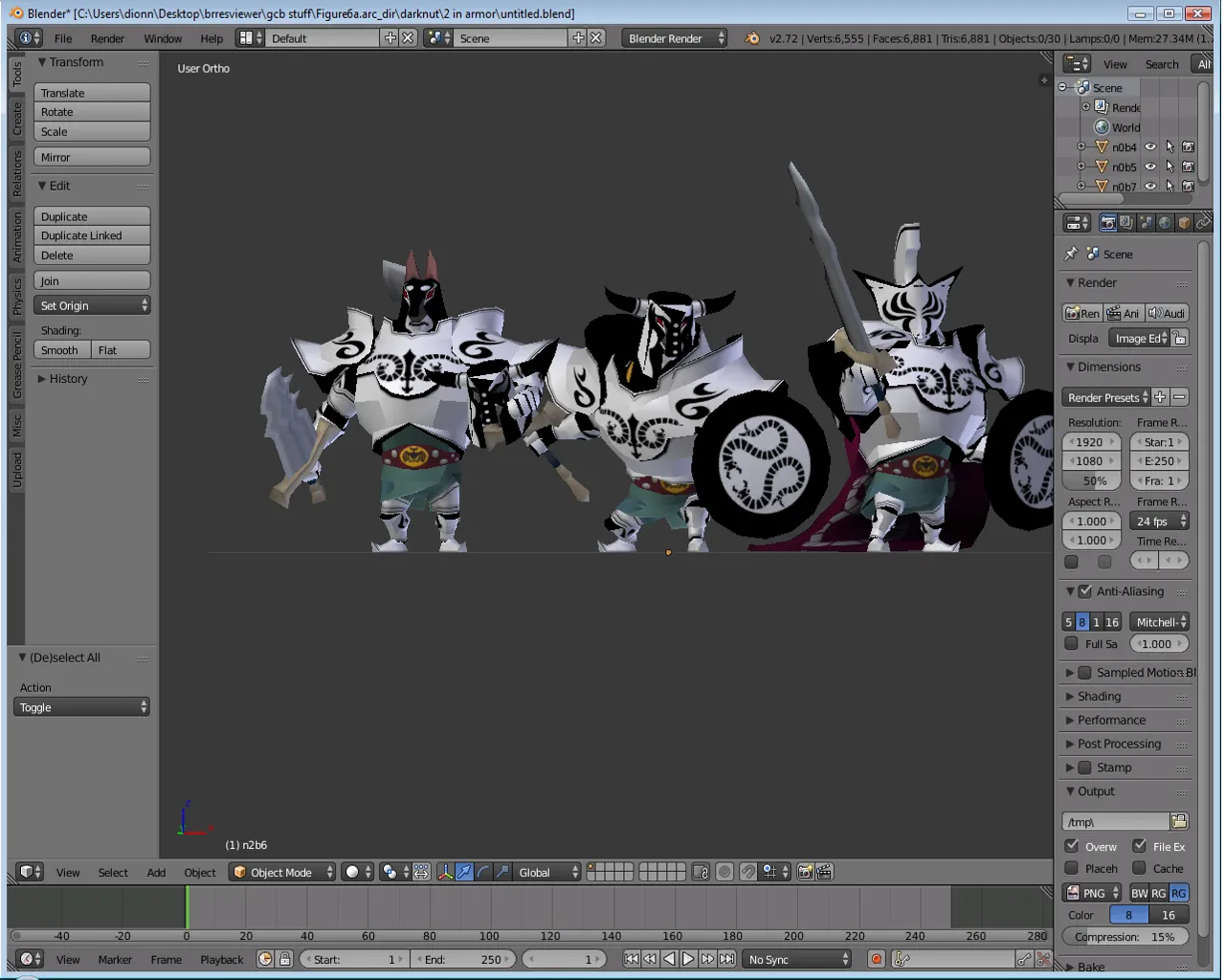Viewport: 1225px width, 980px height.
Task: Open the Render Layers properties tab icon
Action: (x=1126, y=223)
